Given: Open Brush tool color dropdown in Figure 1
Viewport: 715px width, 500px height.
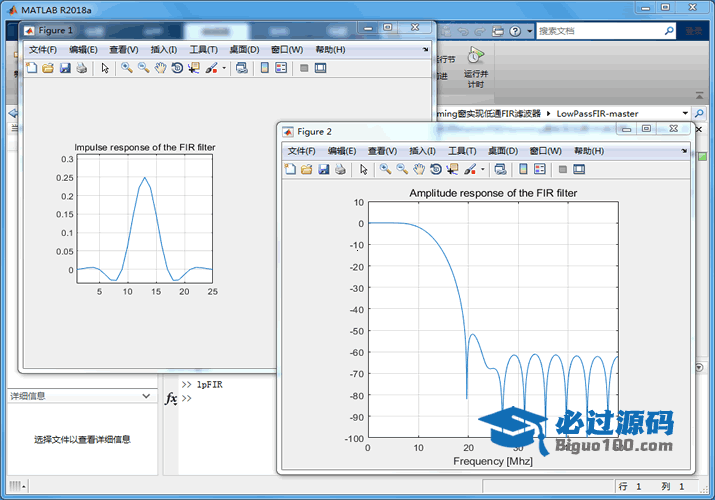Looking at the screenshot, I should tap(224, 68).
